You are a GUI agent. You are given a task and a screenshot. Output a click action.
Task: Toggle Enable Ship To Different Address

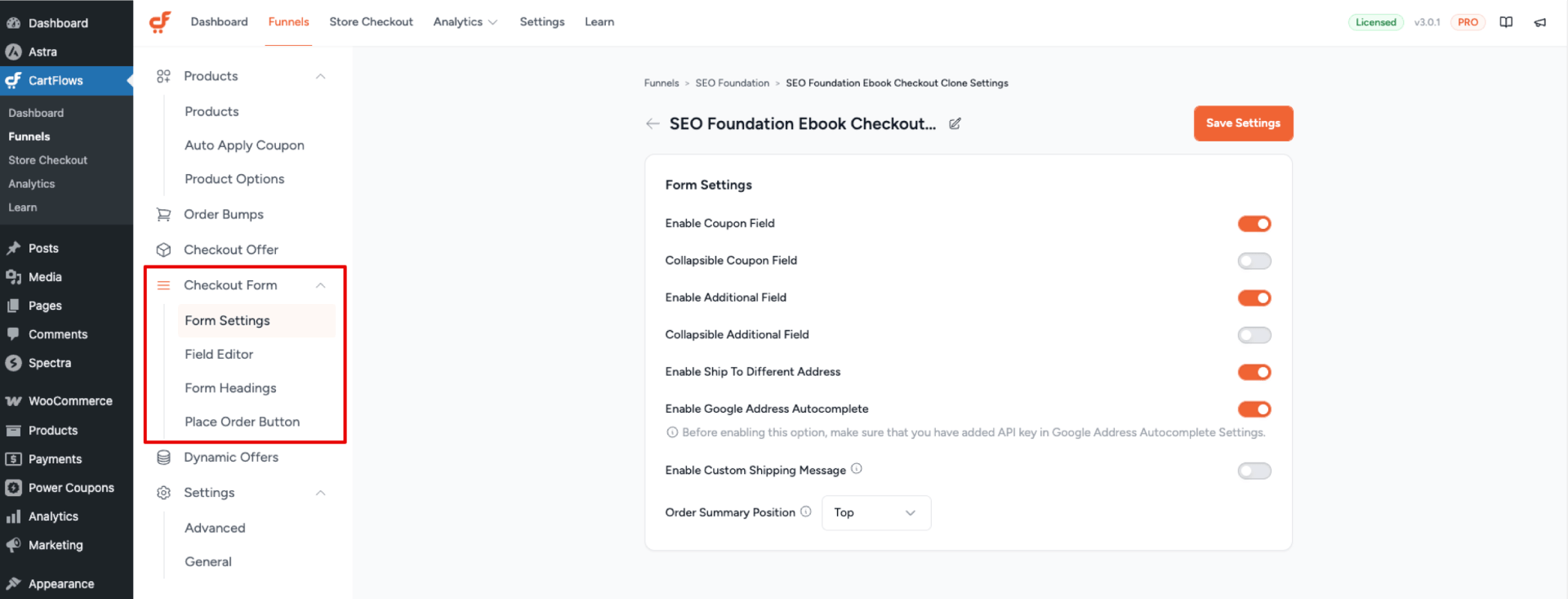click(1254, 373)
